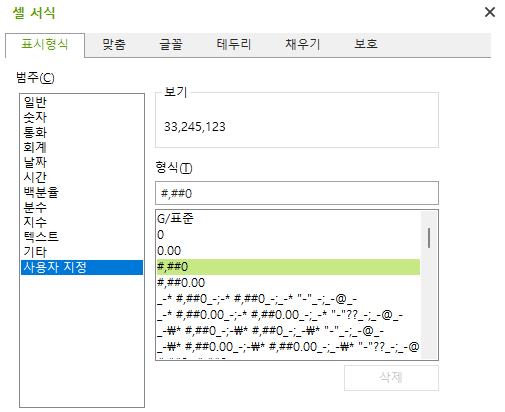Choose the 0 format entry
Image resolution: width=505 pixels, height=412 pixels.
288,235
